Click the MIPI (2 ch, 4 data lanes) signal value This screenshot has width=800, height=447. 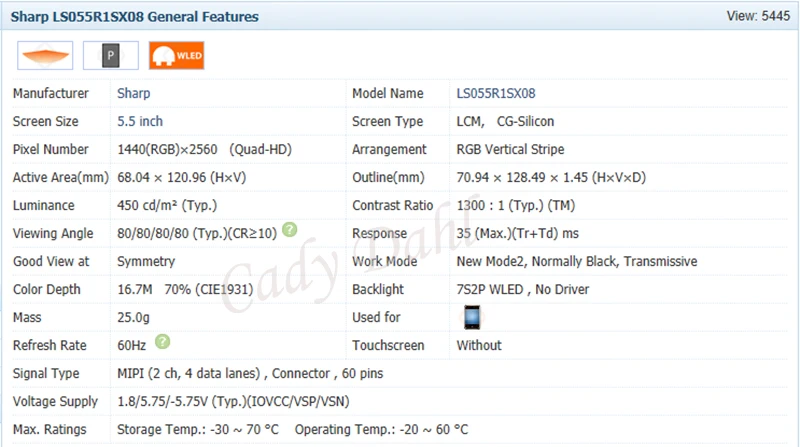pos(250,374)
